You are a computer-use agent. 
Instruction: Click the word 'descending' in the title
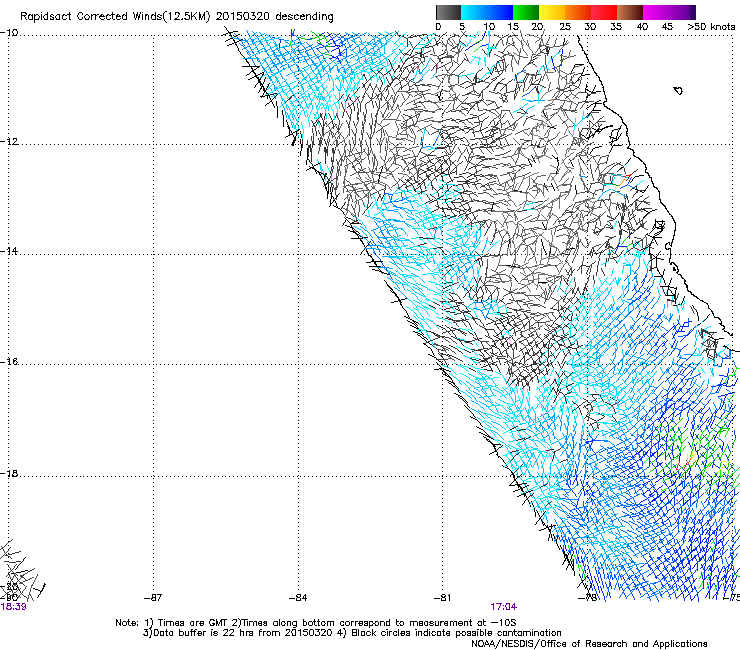[x=304, y=17]
